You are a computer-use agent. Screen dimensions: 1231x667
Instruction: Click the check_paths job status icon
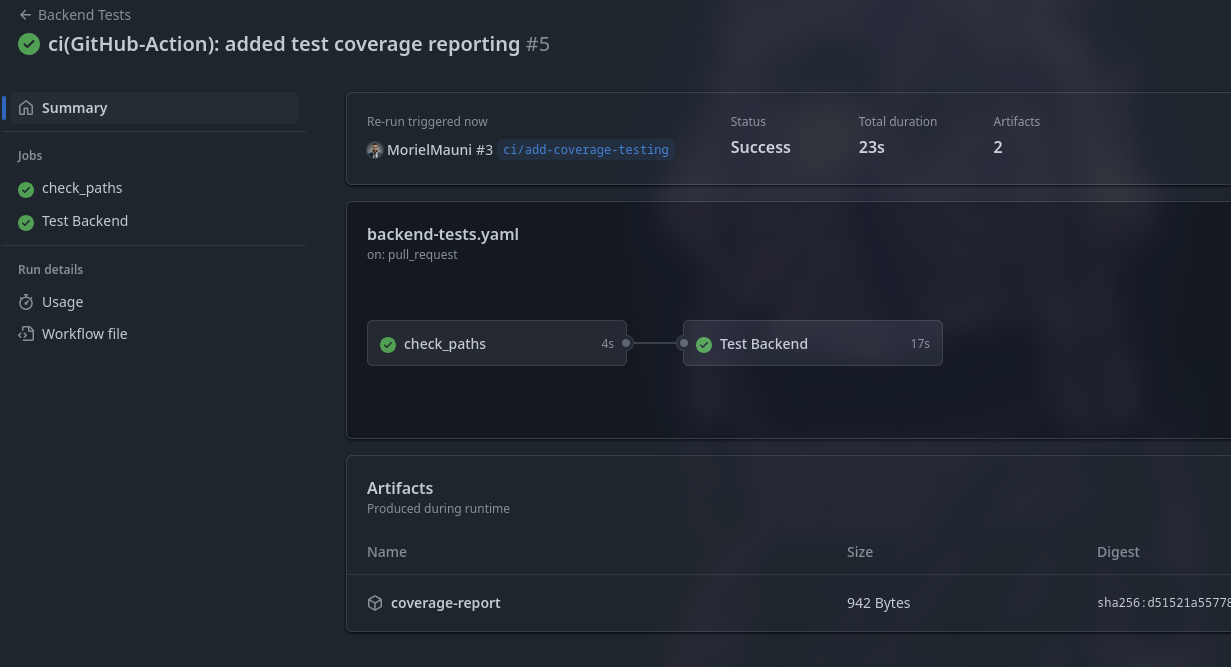coord(25,188)
